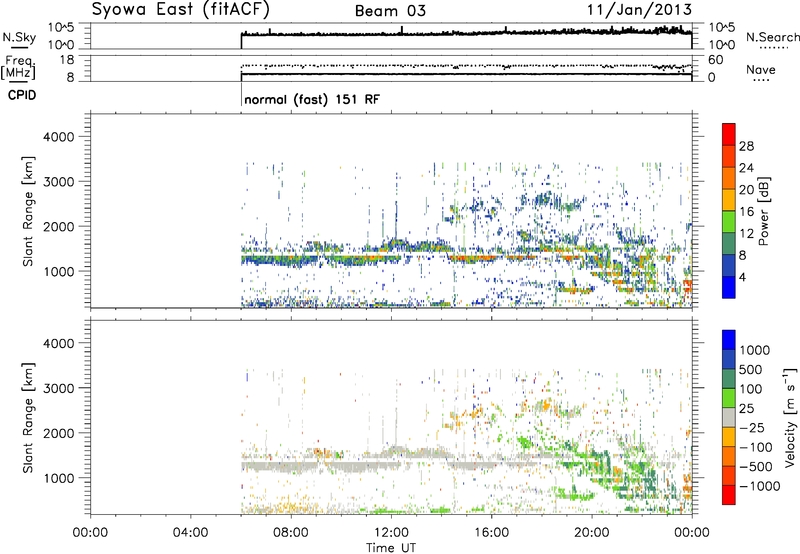
Task: Click the '12' label on the Power colorbar
Action: click(746, 234)
